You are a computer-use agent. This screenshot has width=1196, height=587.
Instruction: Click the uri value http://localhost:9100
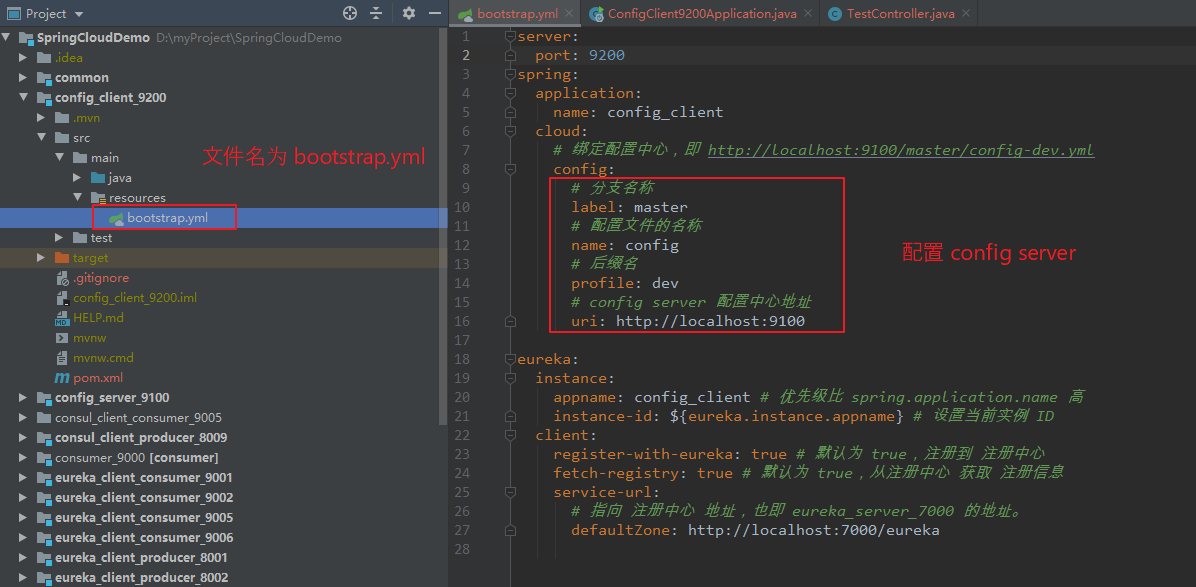coord(710,321)
